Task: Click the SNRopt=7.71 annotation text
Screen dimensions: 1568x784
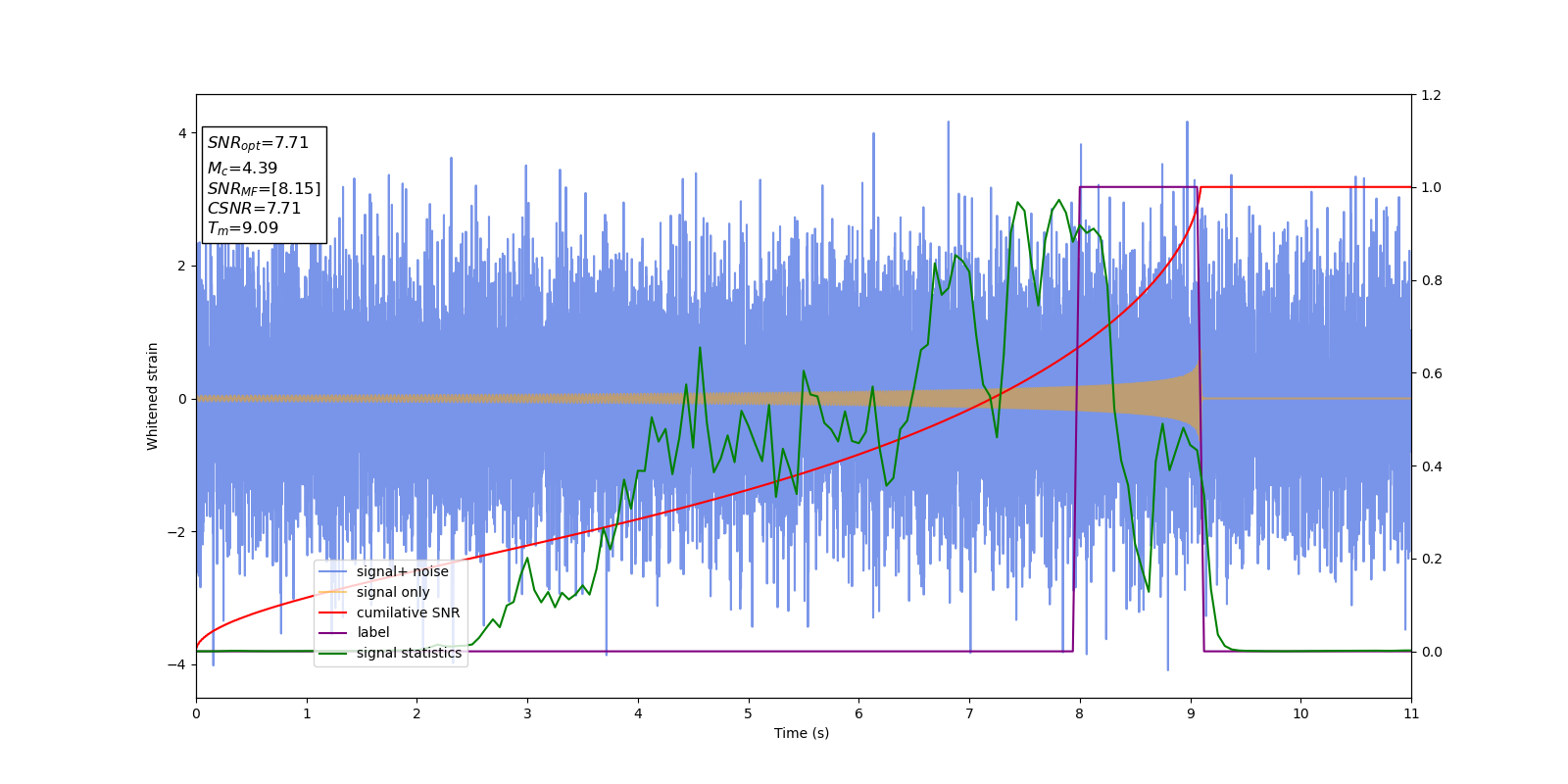Action: coord(258,143)
